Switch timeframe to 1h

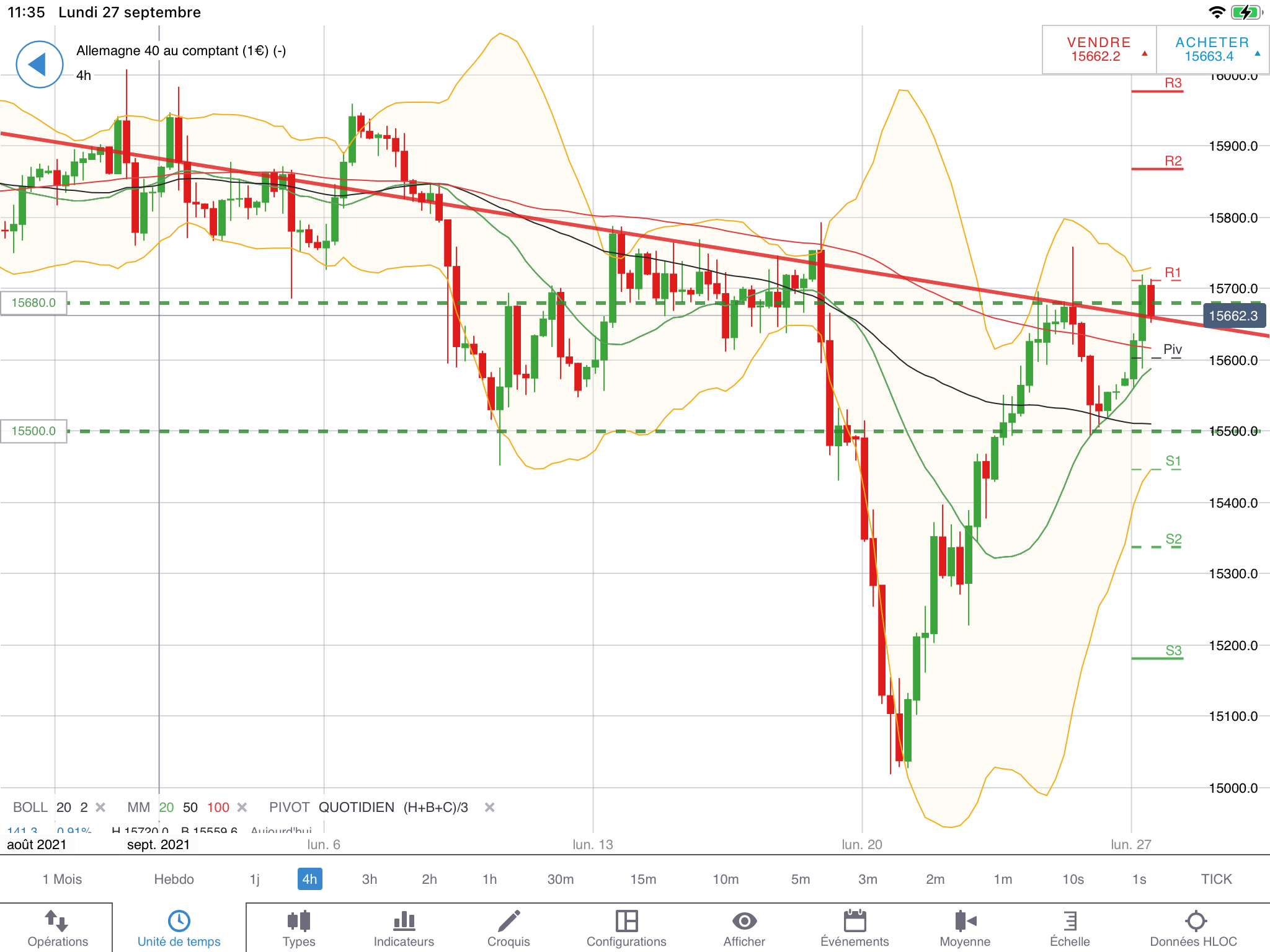(x=489, y=879)
